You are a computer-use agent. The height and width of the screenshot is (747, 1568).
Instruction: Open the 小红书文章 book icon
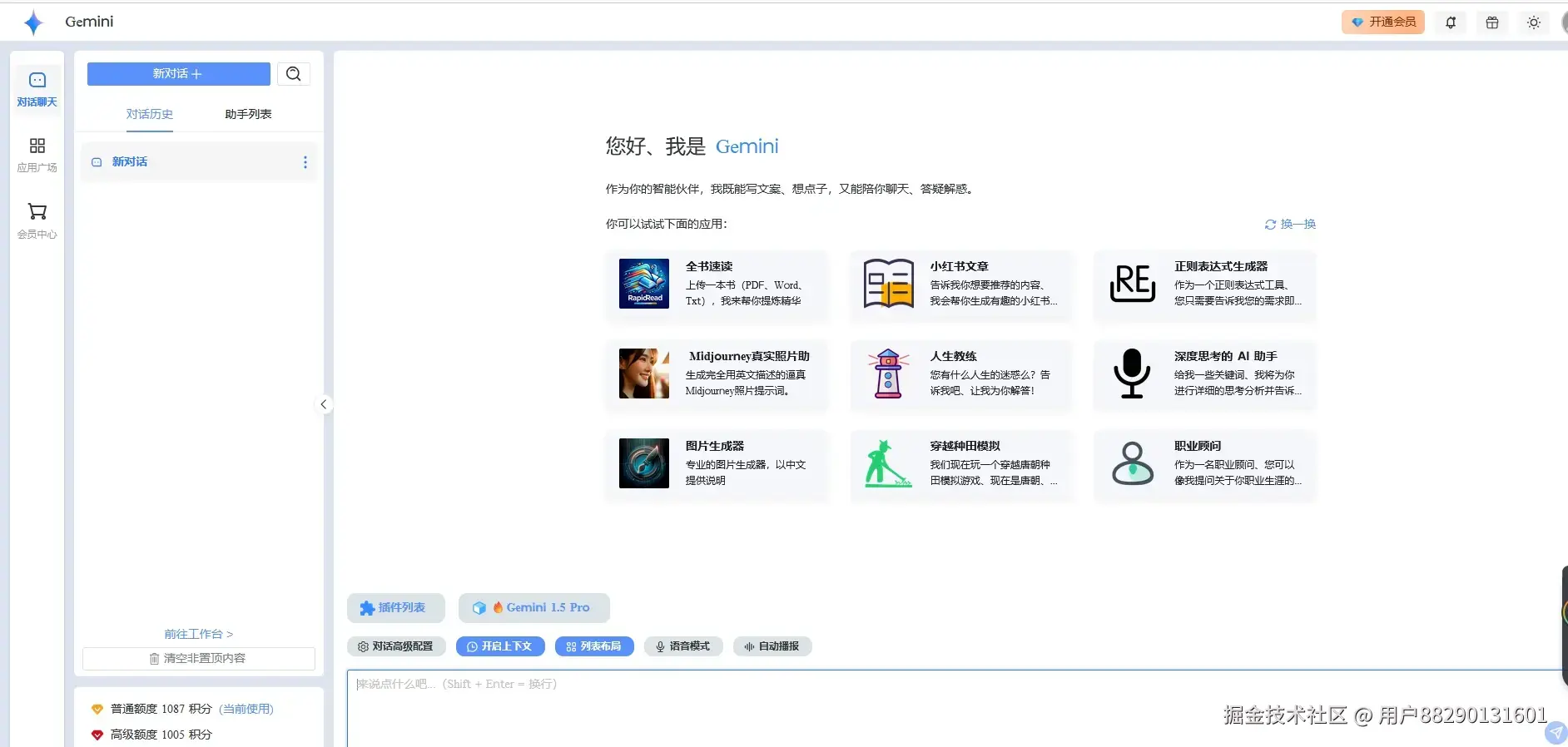coord(888,284)
